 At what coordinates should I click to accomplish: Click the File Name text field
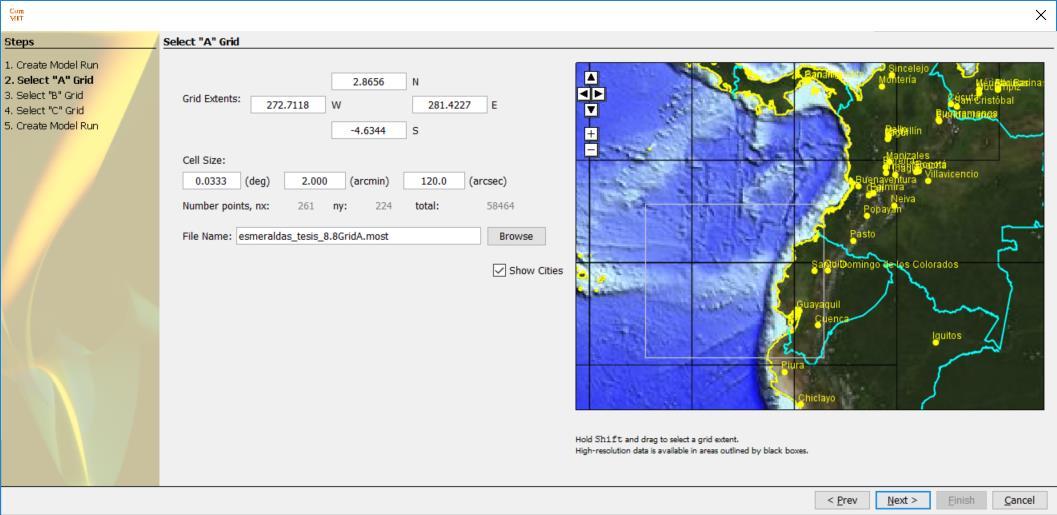[359, 236]
